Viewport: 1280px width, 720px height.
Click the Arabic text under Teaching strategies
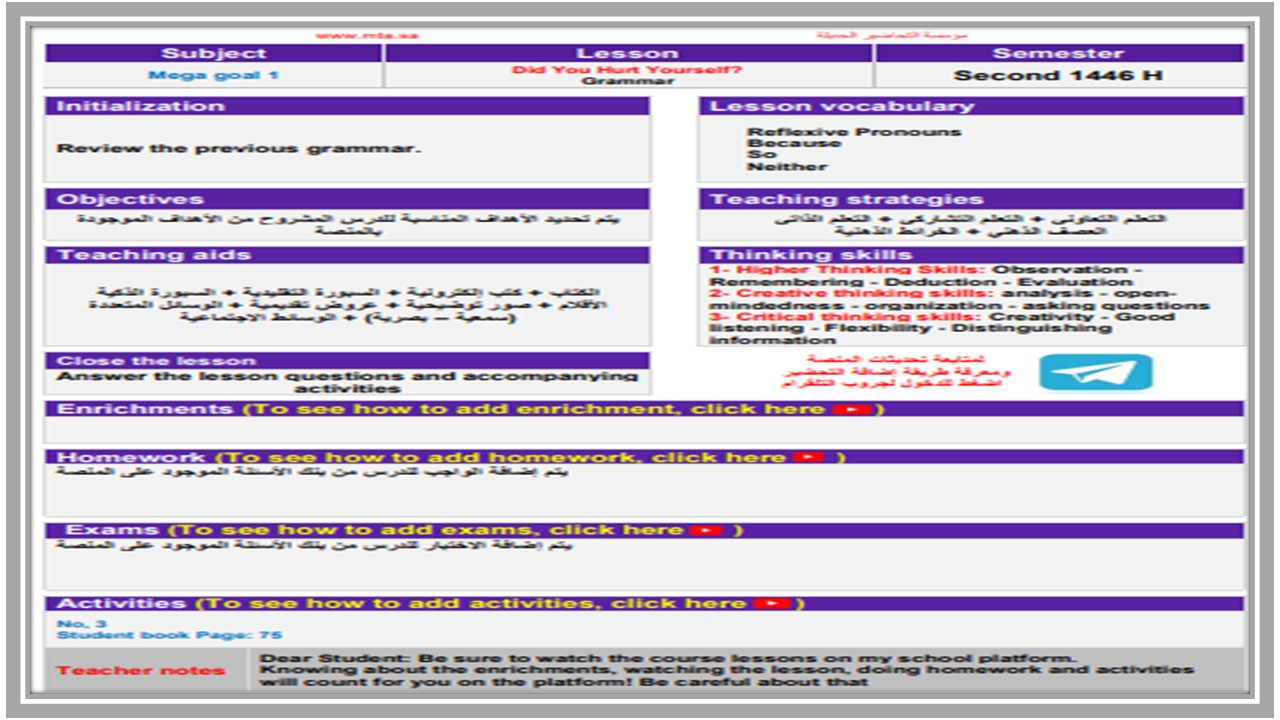point(970,224)
